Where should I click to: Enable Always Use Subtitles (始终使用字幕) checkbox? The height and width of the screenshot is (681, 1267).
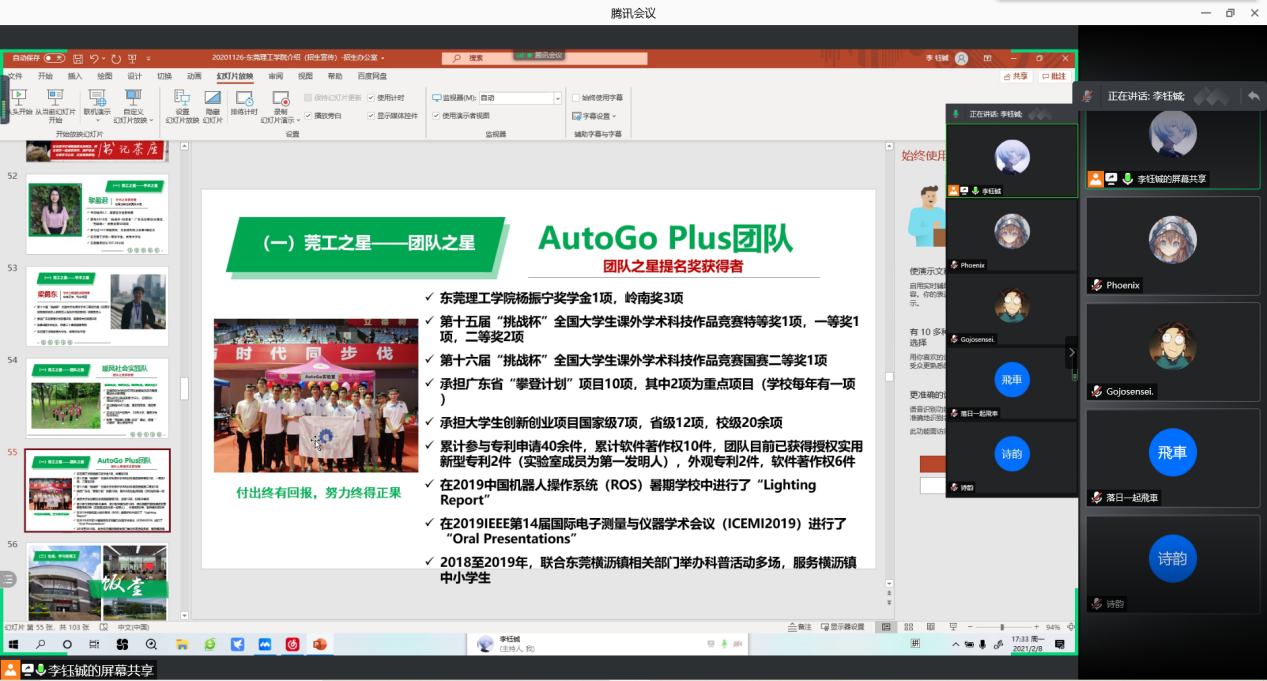[x=575, y=98]
